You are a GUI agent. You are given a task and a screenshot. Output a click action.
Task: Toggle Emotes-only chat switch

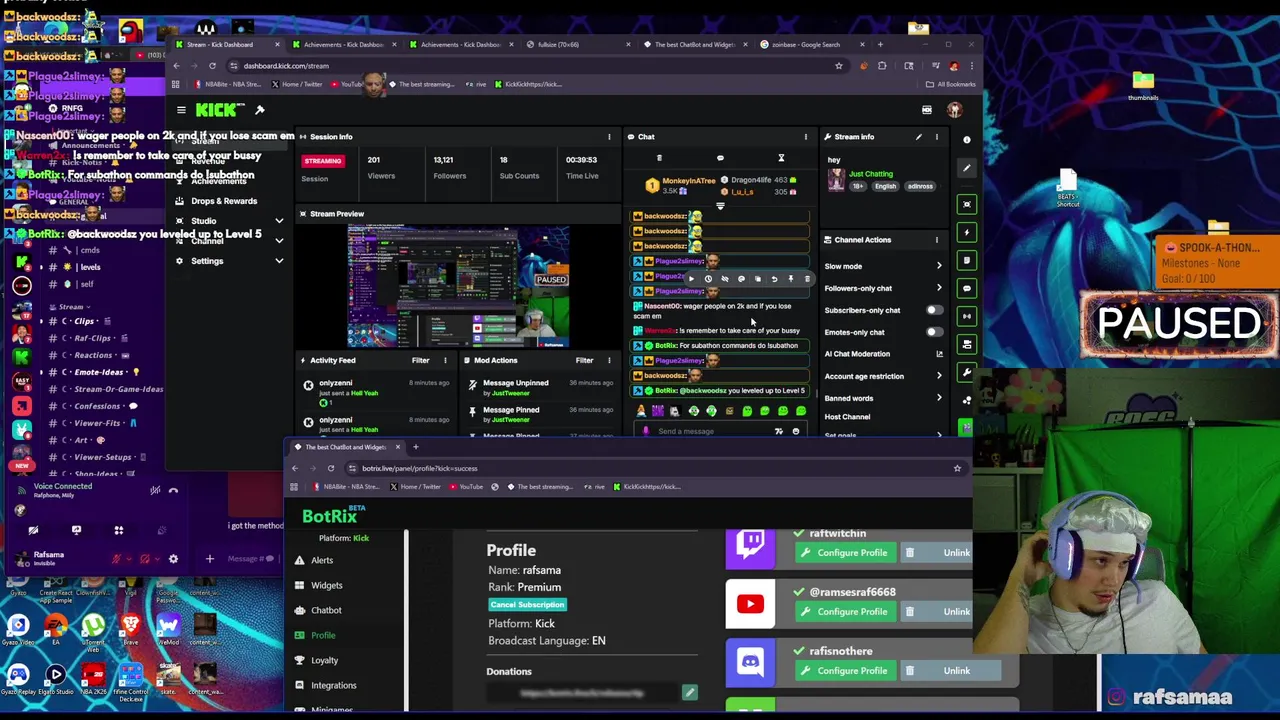point(933,332)
